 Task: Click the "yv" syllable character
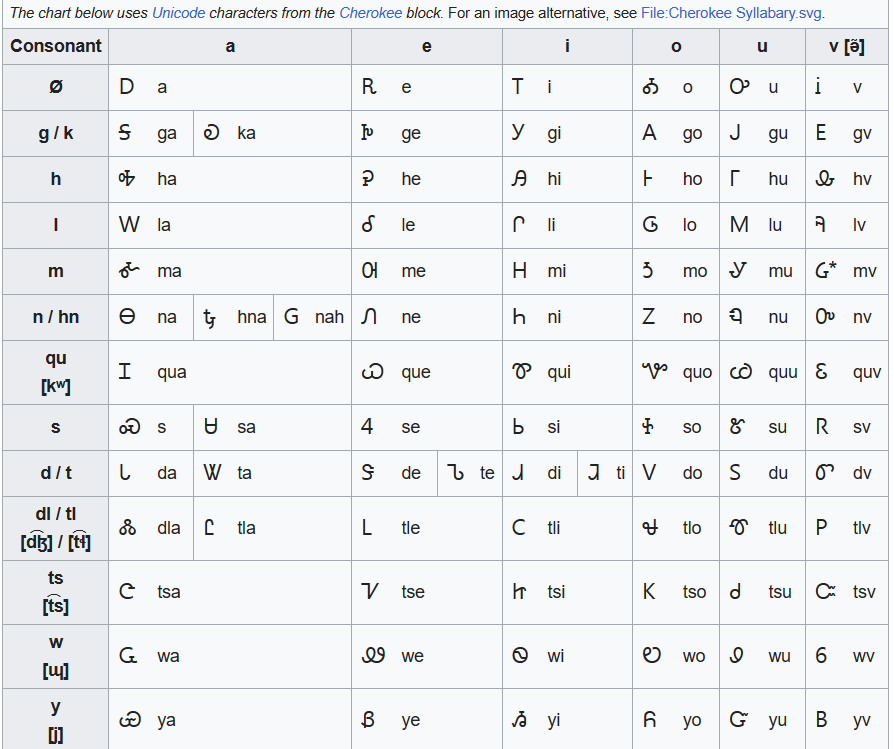pyautogui.click(x=822, y=720)
